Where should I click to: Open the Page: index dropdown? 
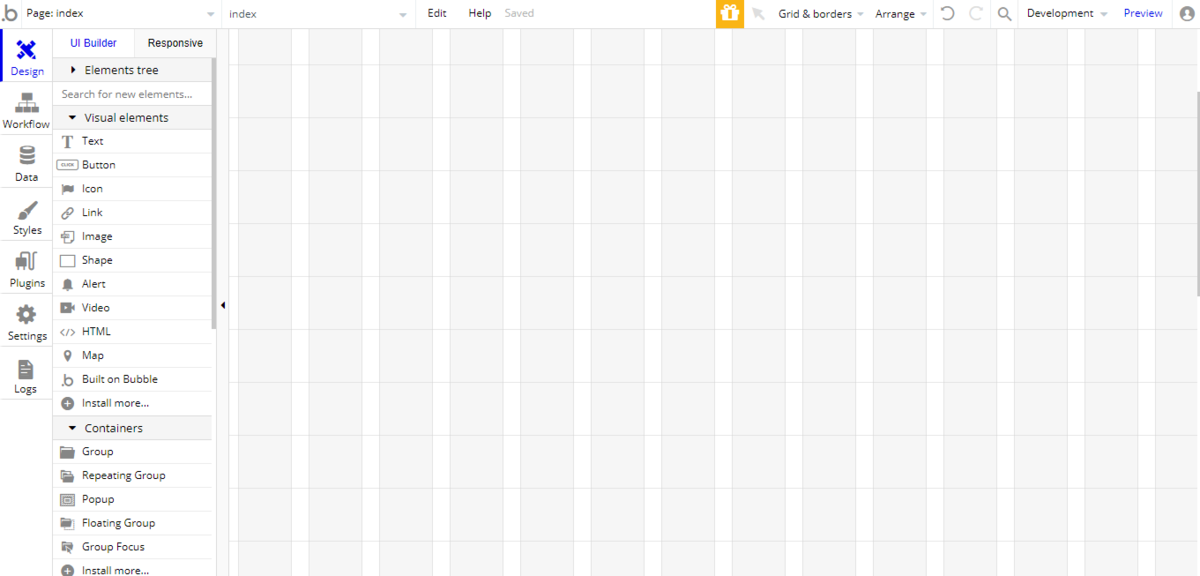tap(120, 14)
